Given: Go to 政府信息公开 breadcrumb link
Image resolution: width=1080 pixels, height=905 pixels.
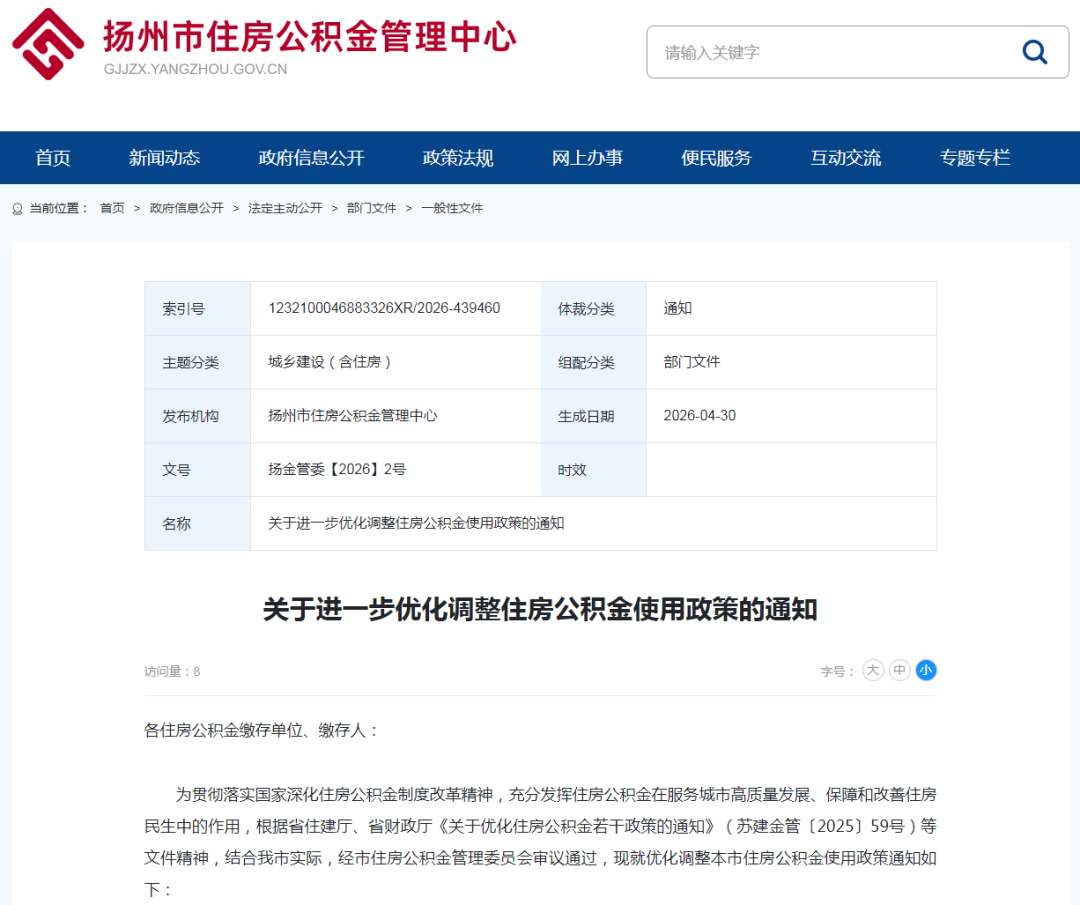Looking at the screenshot, I should pos(187,208).
